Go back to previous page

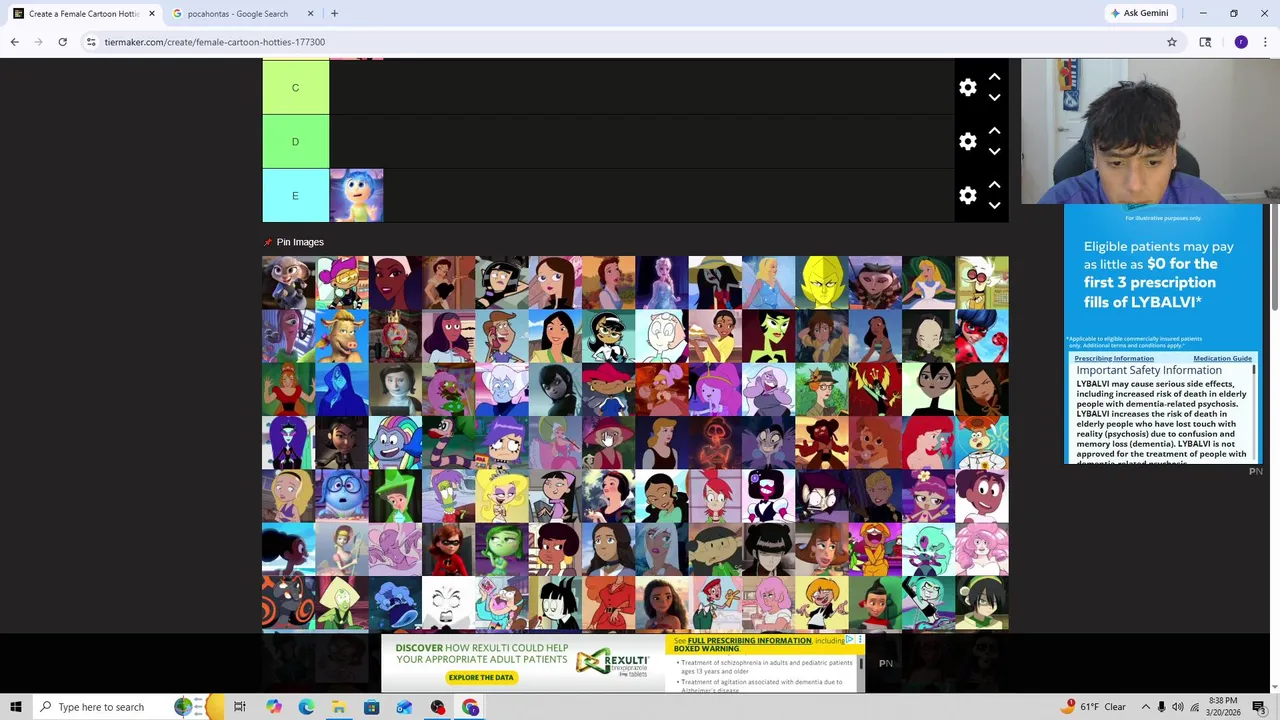pos(14,42)
